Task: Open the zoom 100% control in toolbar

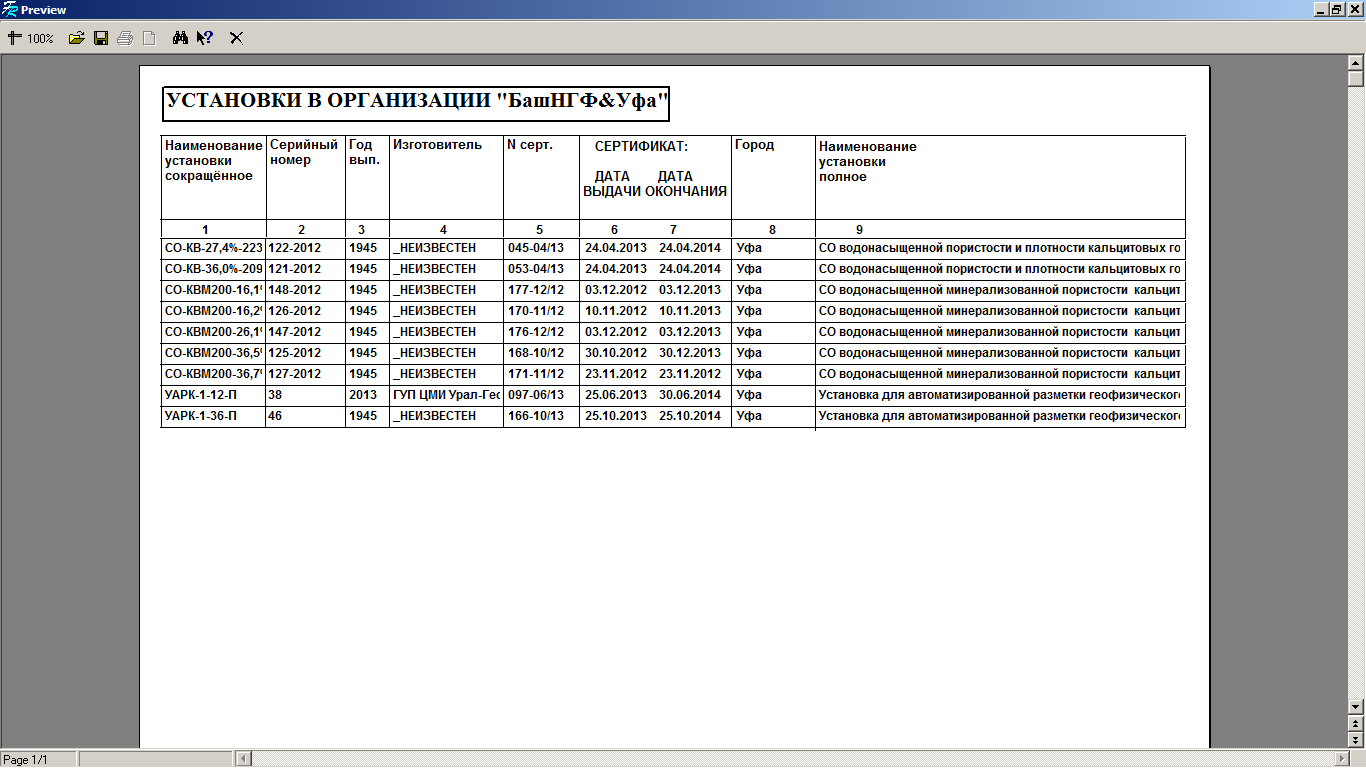Action: click(31, 38)
